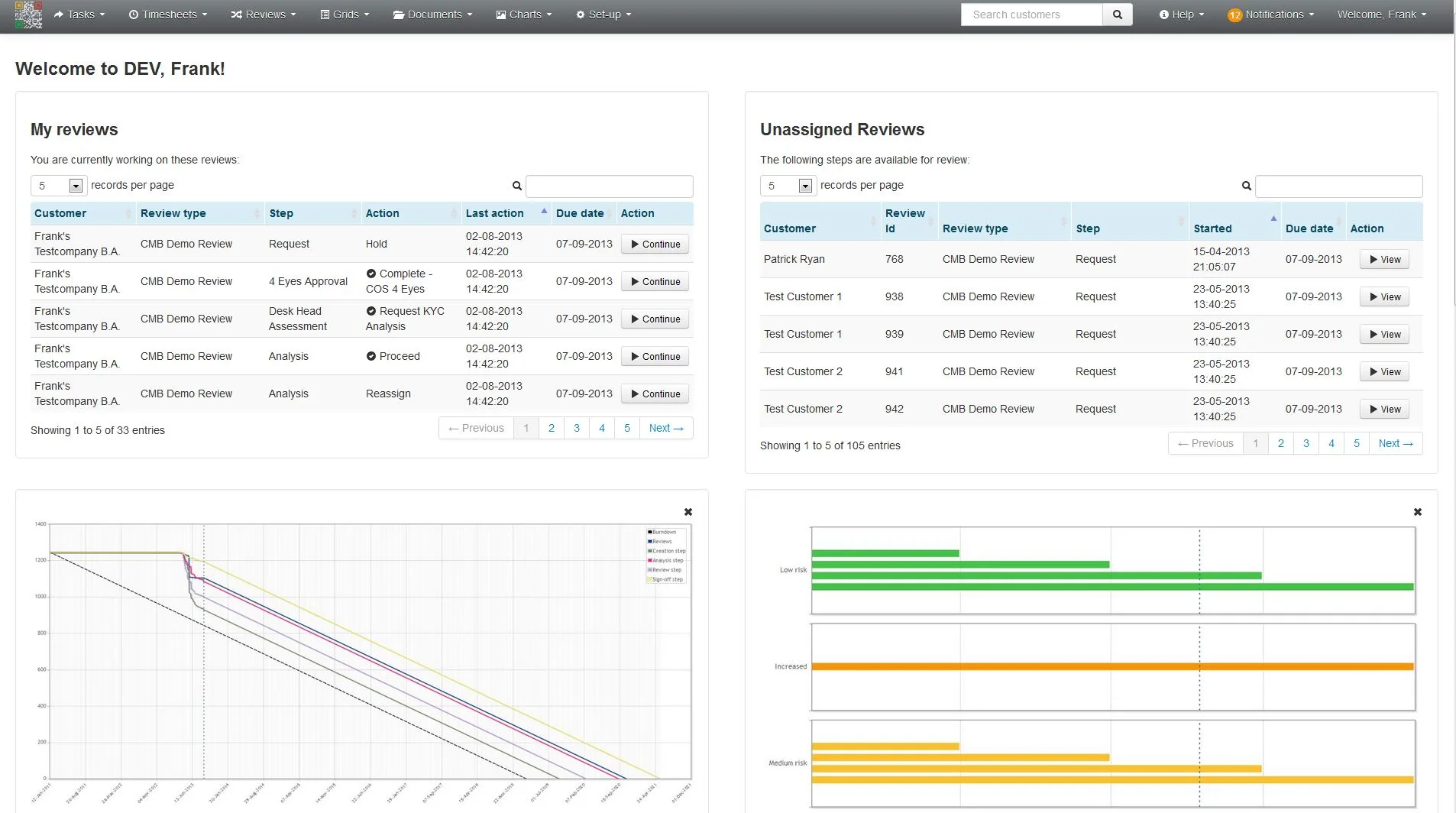This screenshot has height=813, width=1456.
Task: Click the QR-style app logo icon
Action: click(x=28, y=15)
